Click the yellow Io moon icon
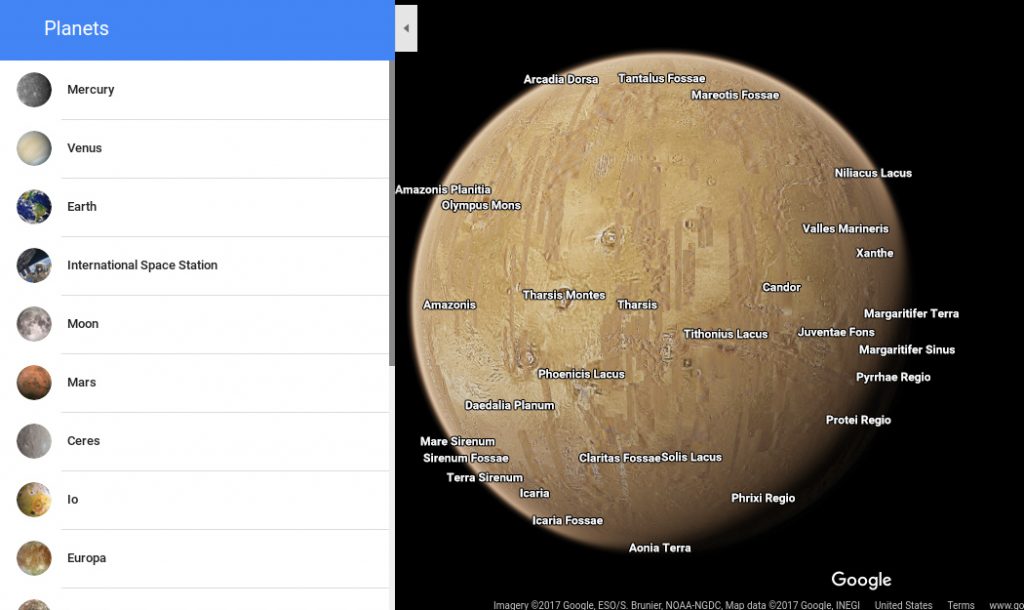Viewport: 1024px width, 610px height. click(x=34, y=500)
